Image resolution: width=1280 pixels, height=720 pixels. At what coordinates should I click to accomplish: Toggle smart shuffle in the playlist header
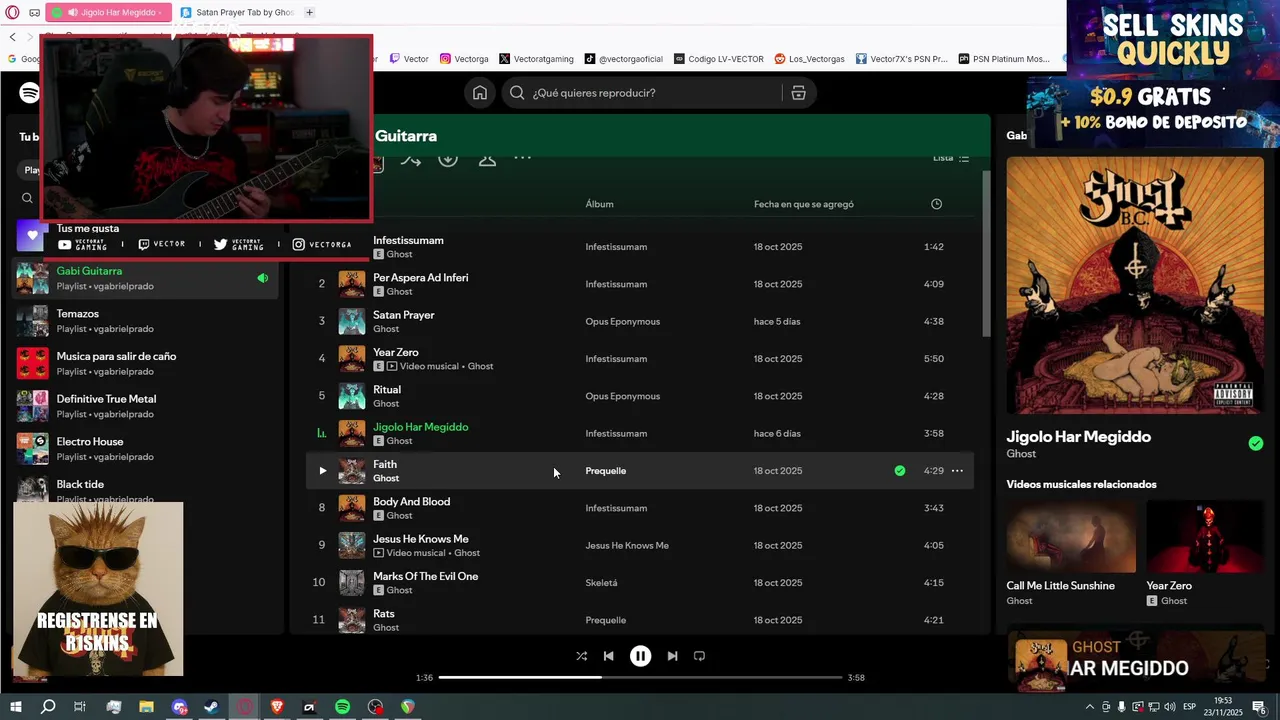[410, 159]
